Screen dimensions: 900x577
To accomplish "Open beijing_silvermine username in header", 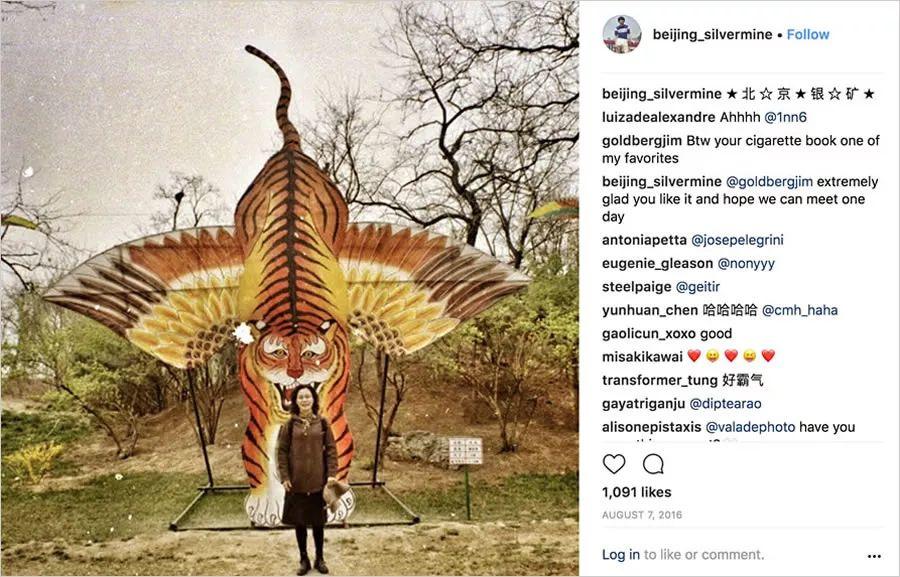I will [712, 34].
